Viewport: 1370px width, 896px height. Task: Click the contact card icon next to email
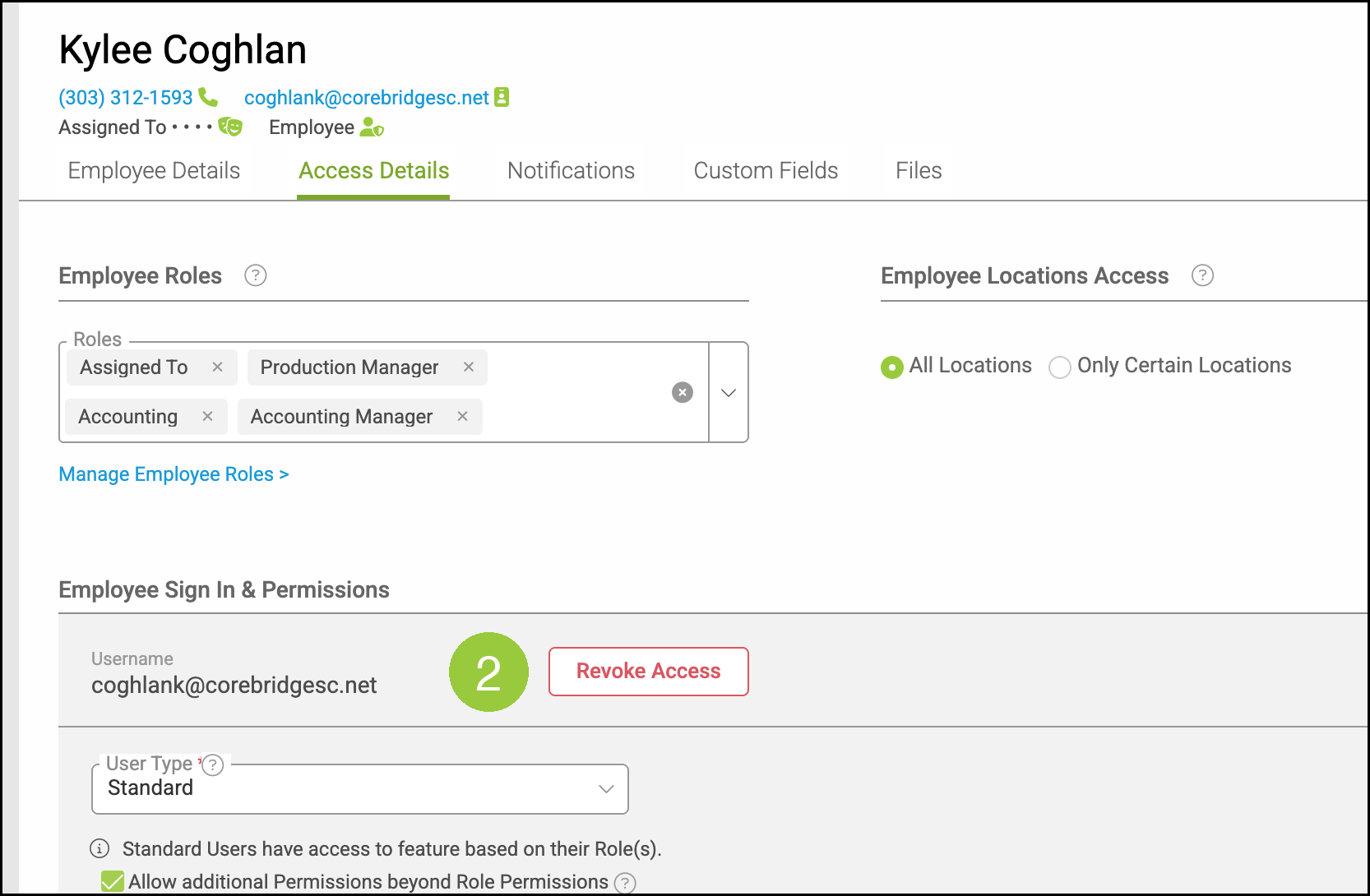502,97
